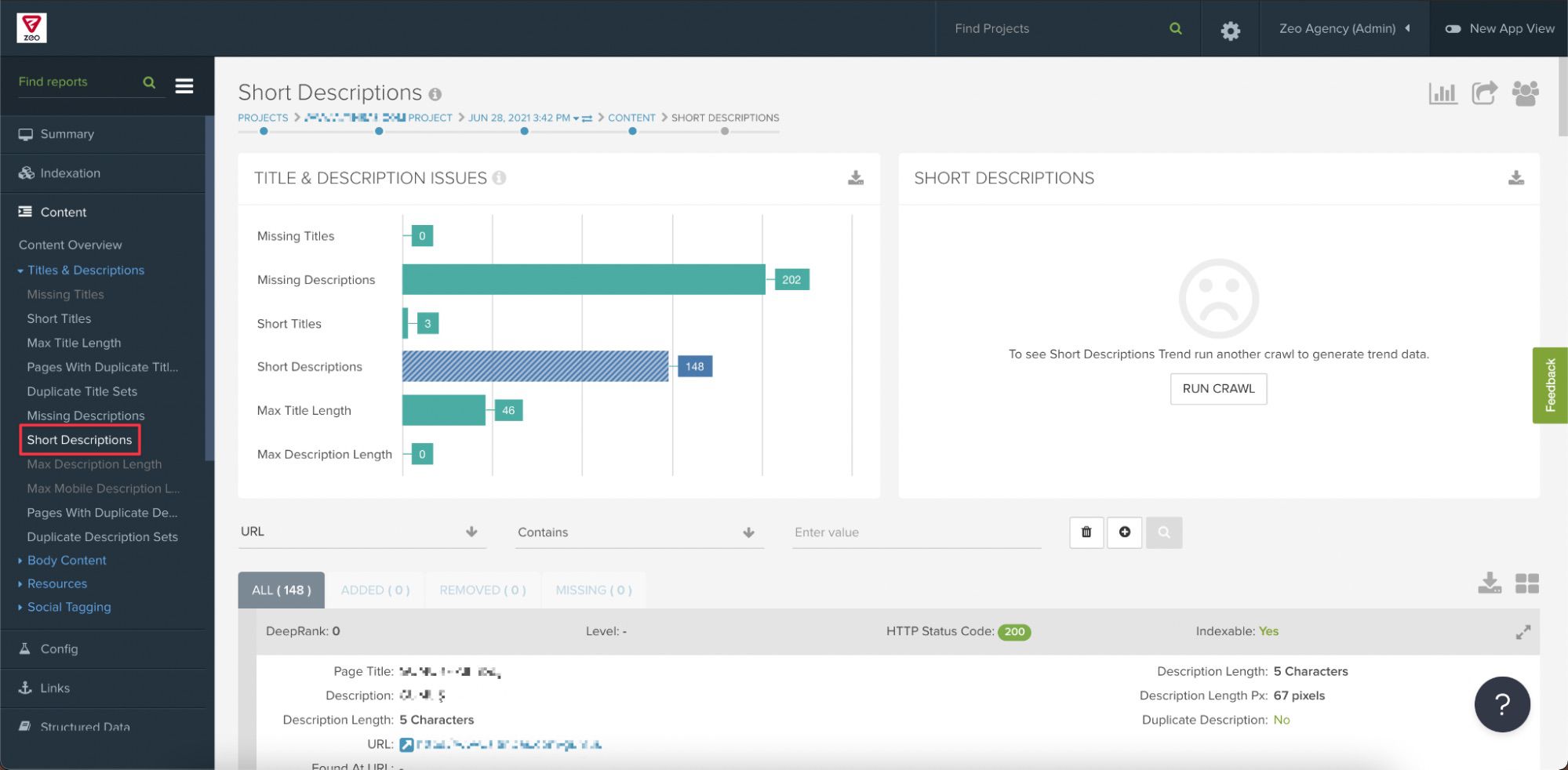Image resolution: width=1568 pixels, height=770 pixels.
Task: Click the Find reports search icon
Action: coord(149,82)
